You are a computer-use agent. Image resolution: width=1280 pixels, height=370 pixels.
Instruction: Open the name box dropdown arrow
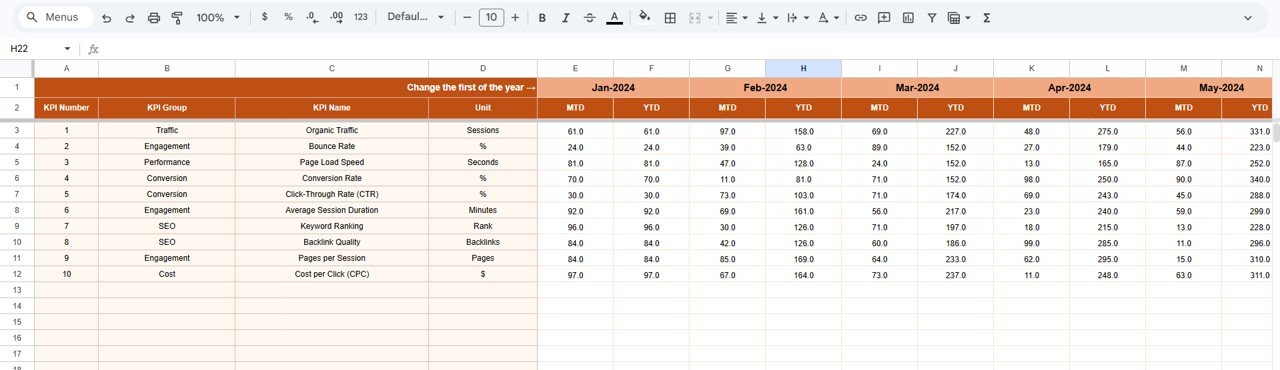[67, 48]
